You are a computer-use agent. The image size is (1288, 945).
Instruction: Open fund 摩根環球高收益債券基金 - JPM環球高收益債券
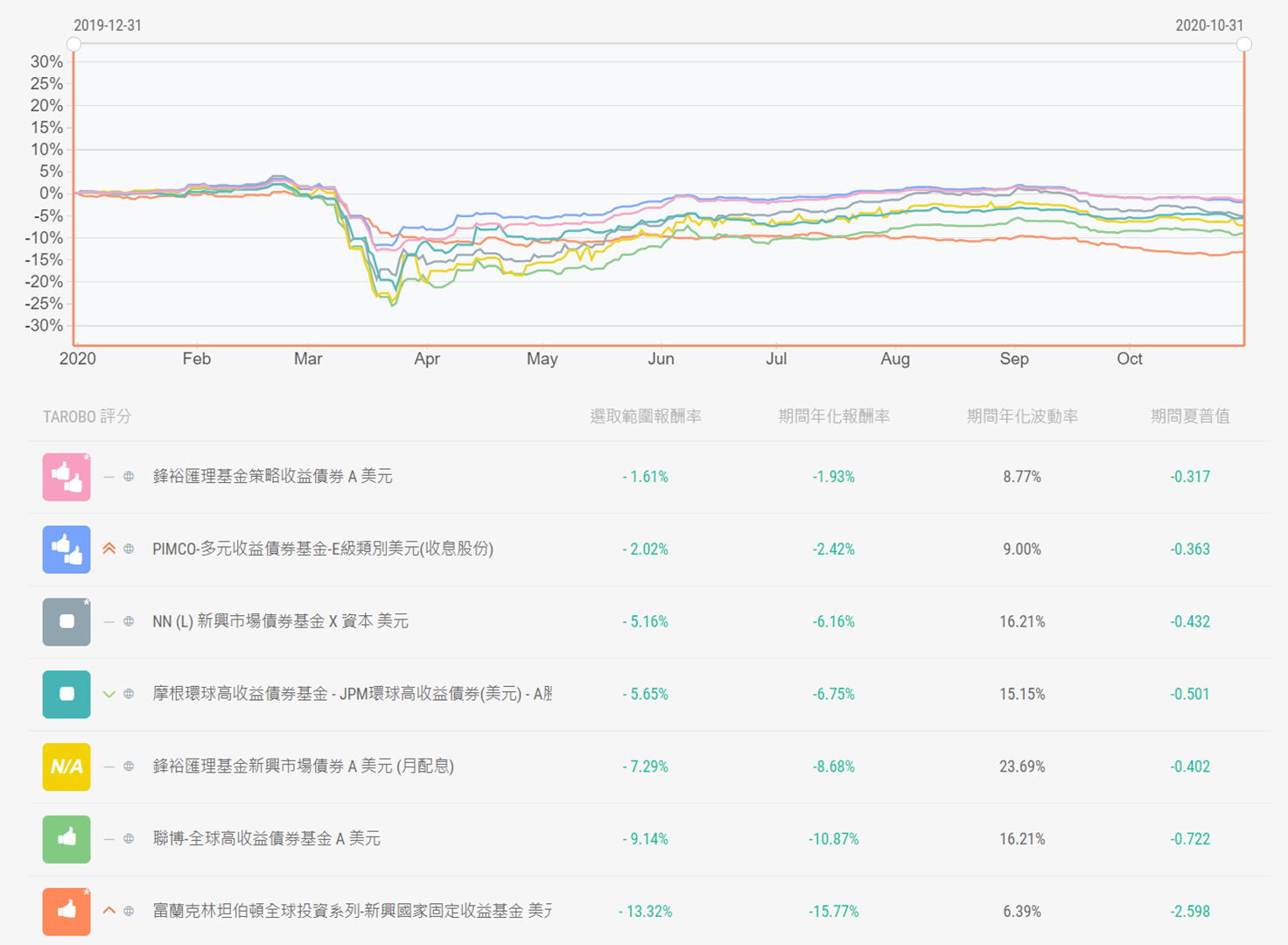353,694
